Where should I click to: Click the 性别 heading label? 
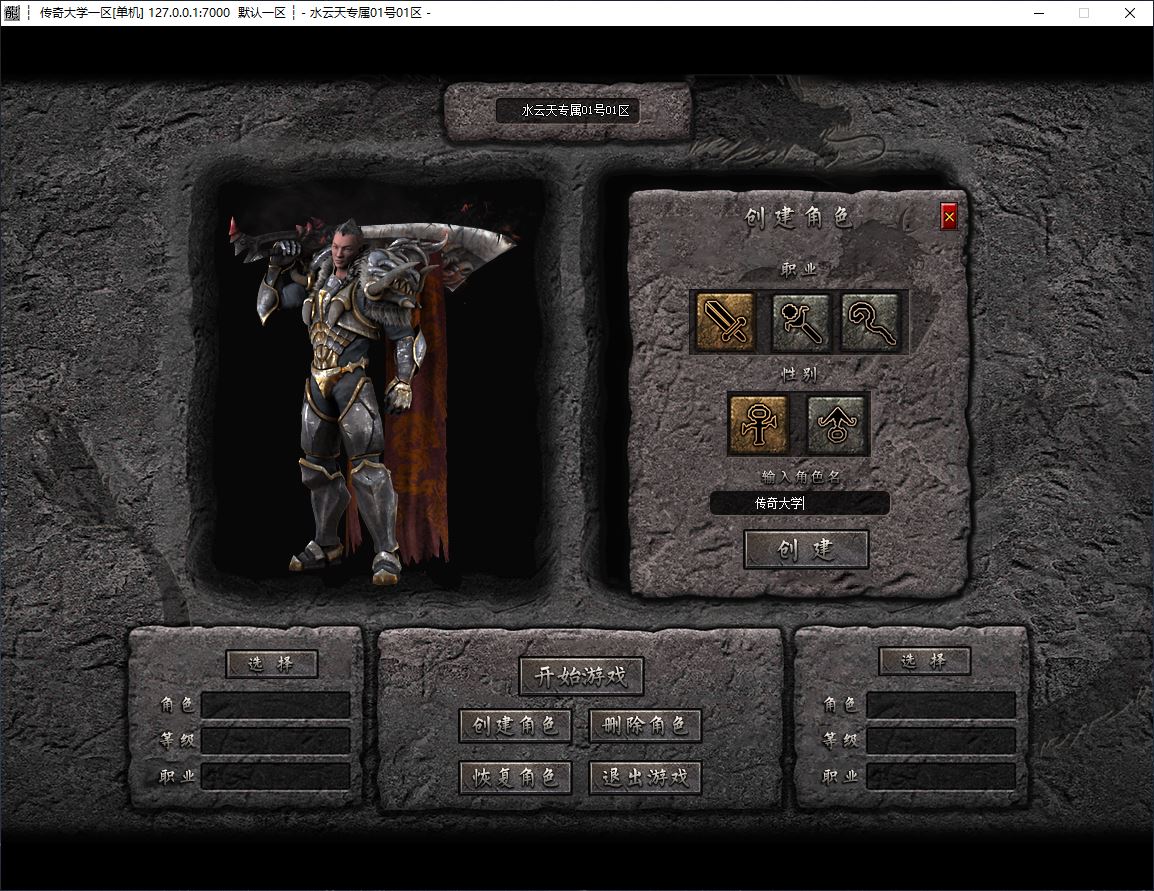pos(799,374)
